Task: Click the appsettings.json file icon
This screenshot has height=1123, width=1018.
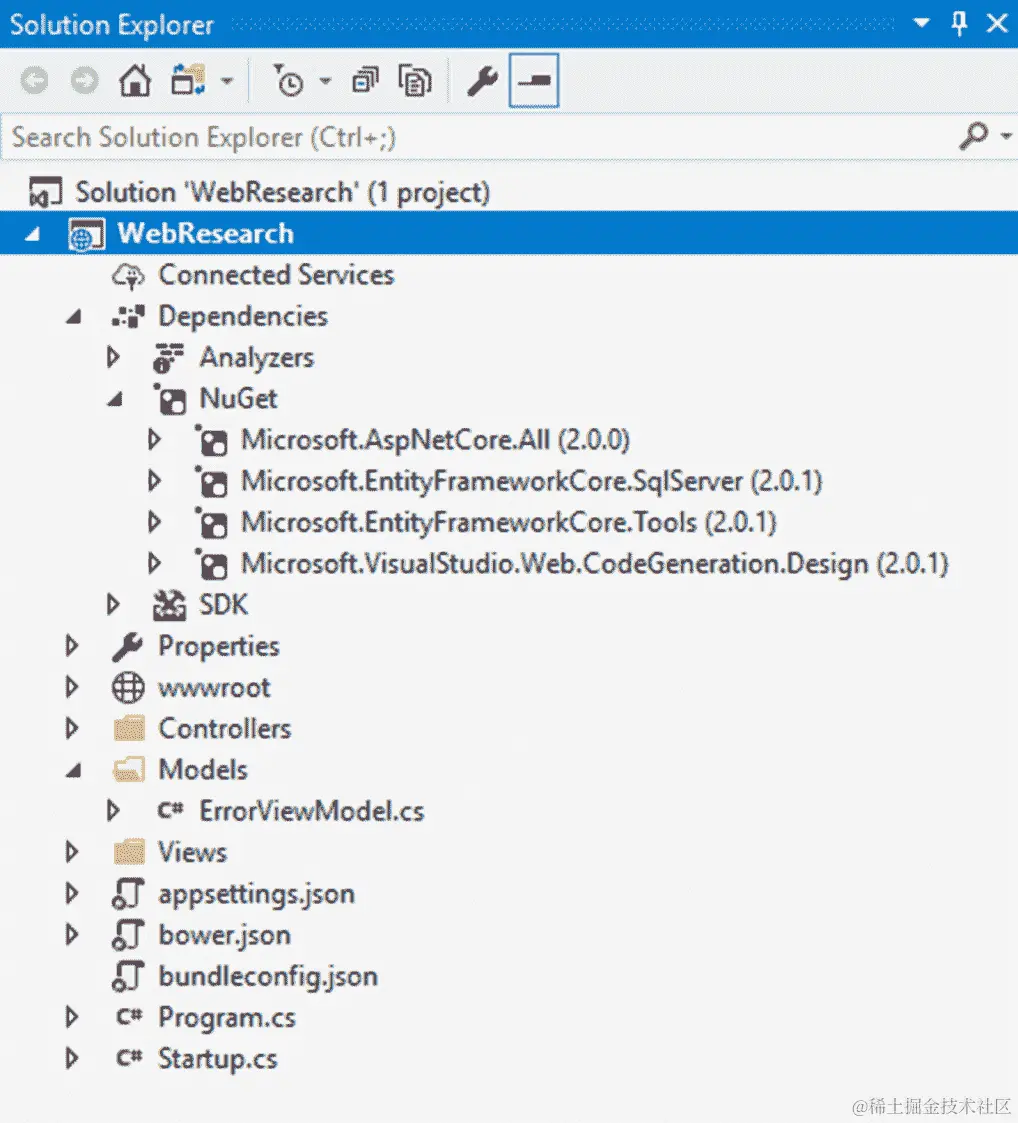Action: (128, 894)
